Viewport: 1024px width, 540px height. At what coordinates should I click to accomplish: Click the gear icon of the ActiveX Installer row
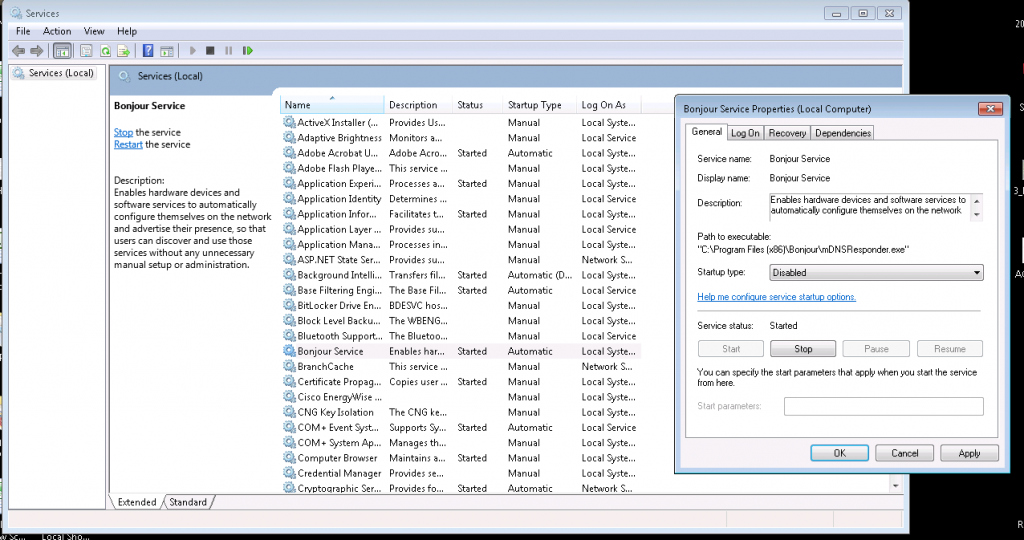[x=289, y=122]
